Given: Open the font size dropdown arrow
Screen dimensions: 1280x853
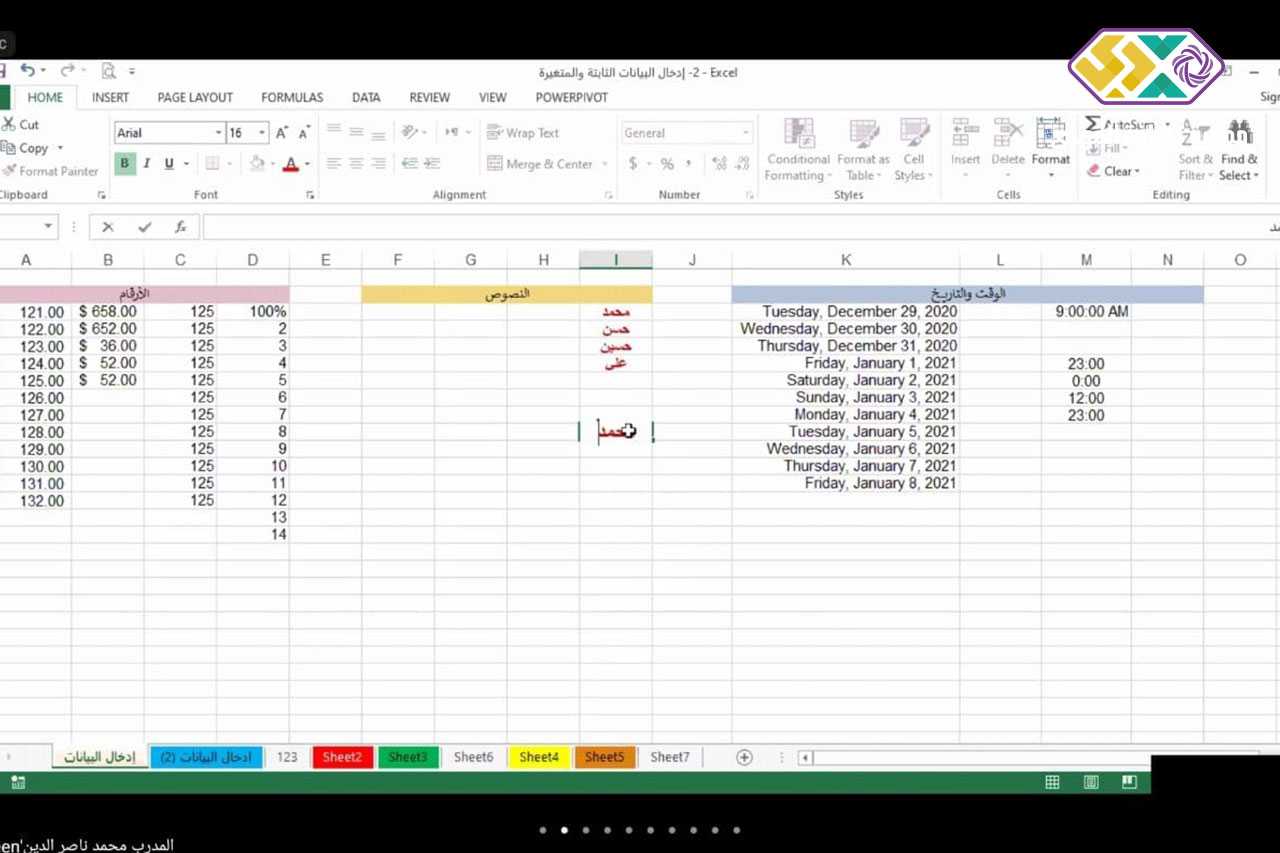Looking at the screenshot, I should click(263, 133).
